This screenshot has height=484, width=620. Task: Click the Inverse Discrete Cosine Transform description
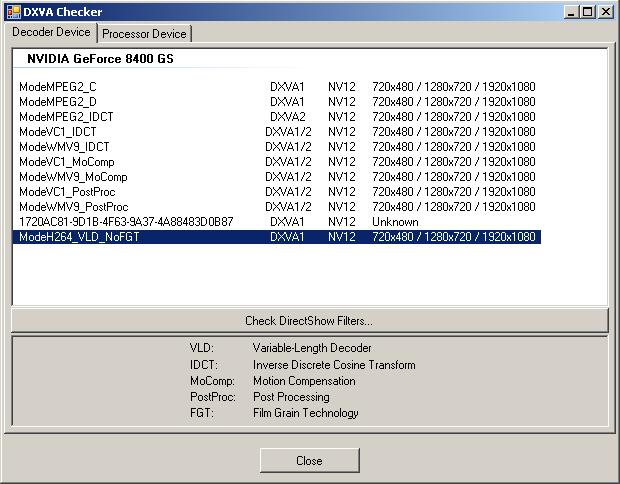tap(334, 365)
